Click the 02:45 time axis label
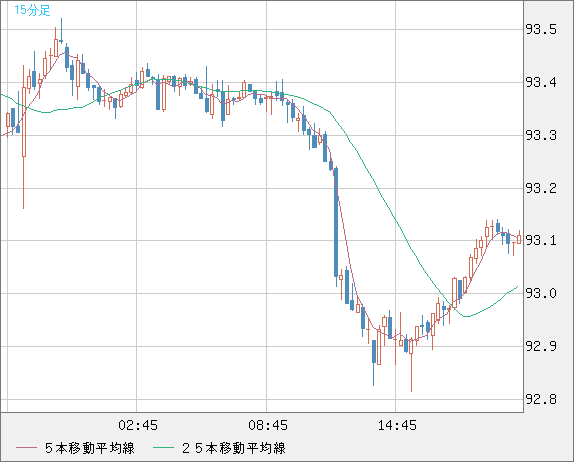This screenshot has width=574, height=462. point(138,425)
